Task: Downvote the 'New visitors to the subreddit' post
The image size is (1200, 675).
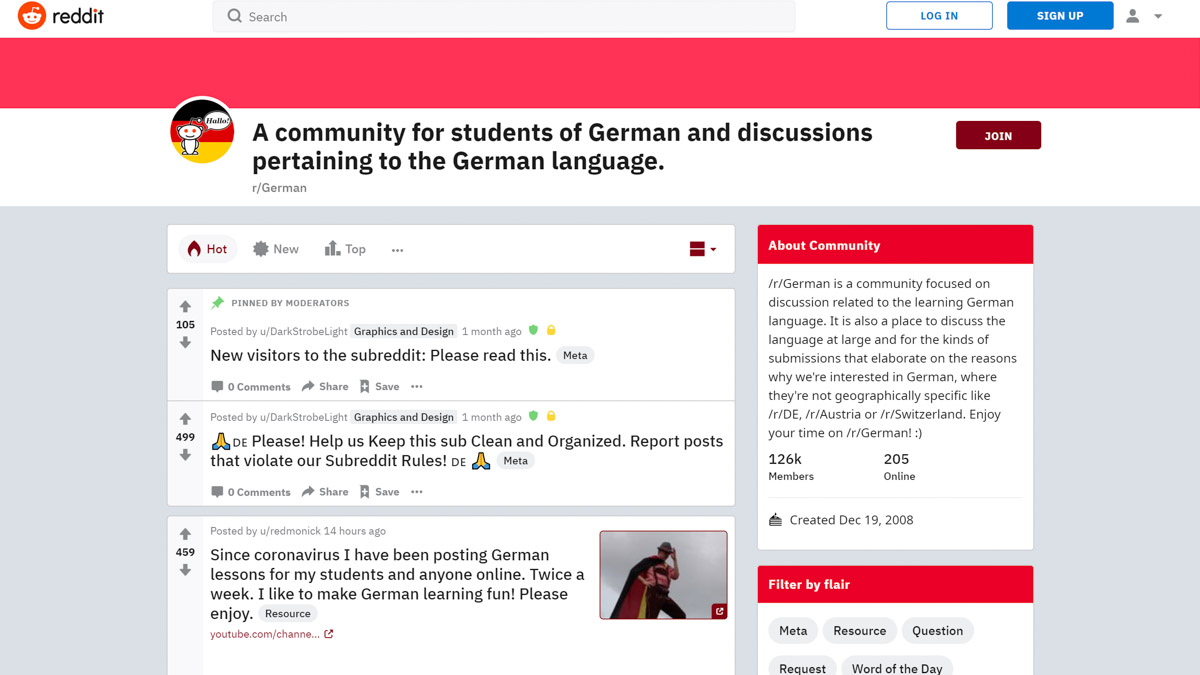Action: click(185, 343)
